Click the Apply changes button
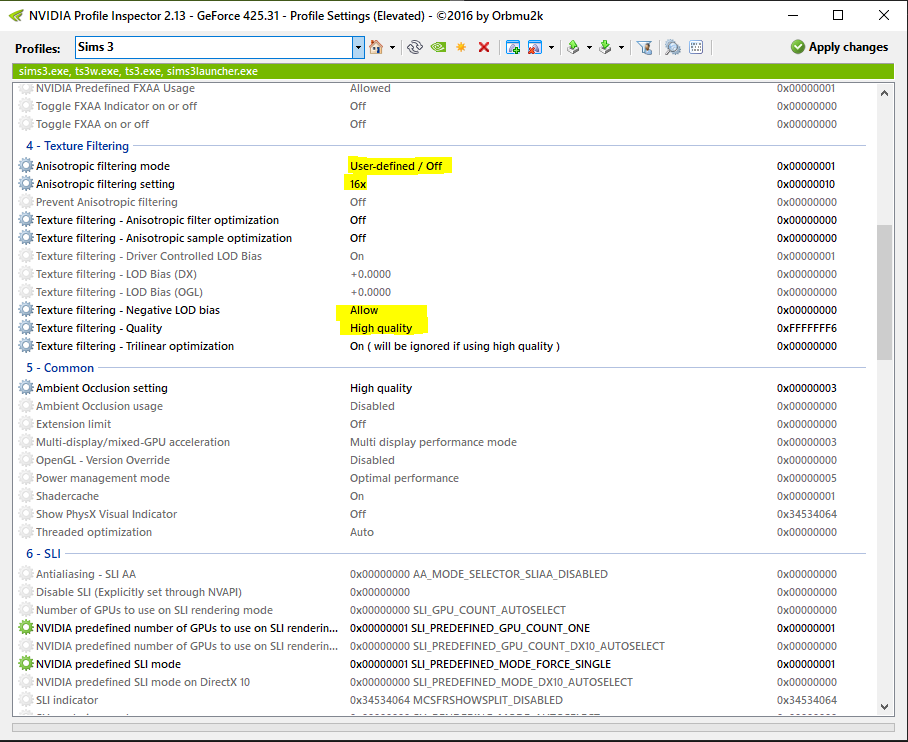 click(x=839, y=47)
